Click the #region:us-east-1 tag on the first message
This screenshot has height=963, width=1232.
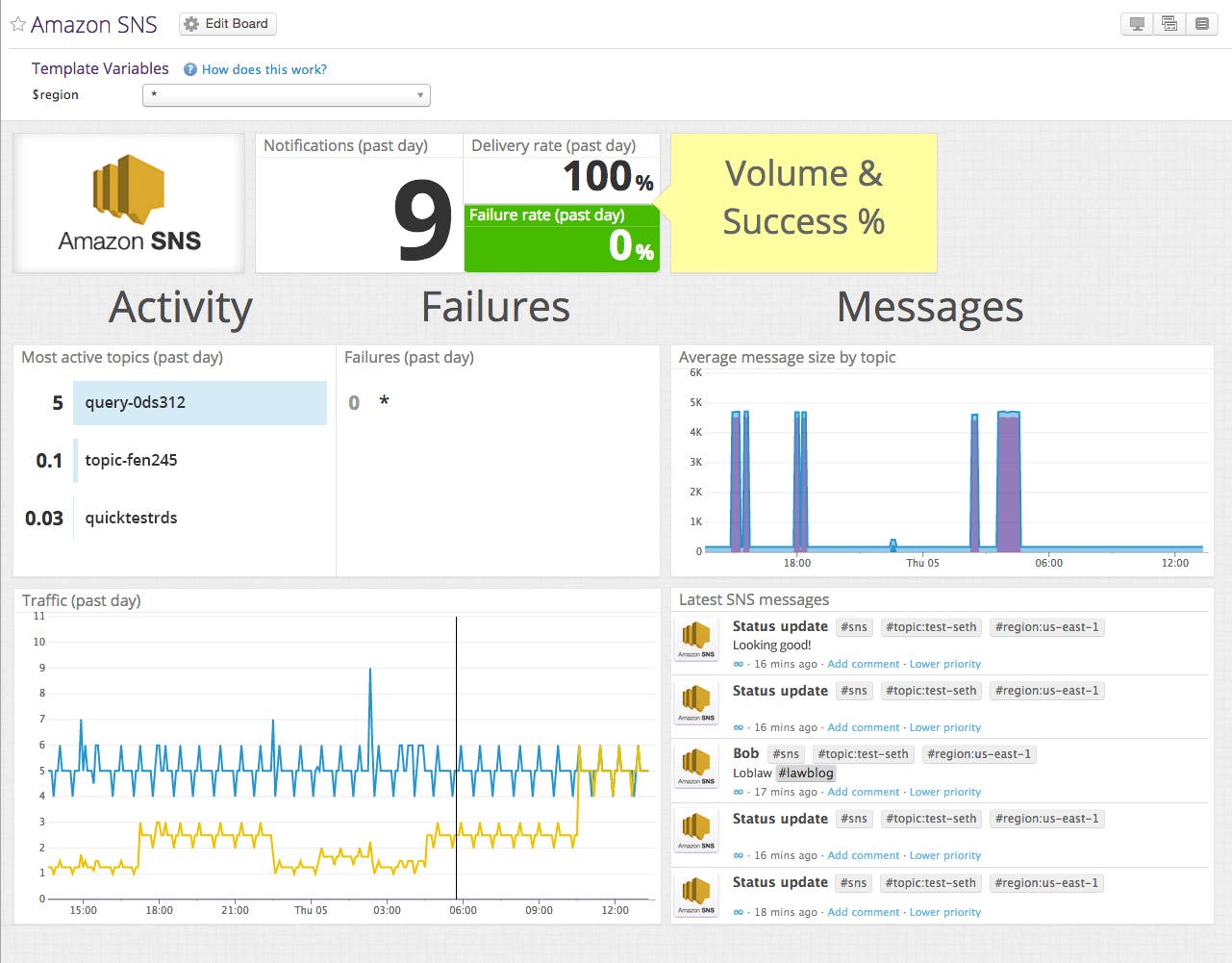click(x=1046, y=626)
